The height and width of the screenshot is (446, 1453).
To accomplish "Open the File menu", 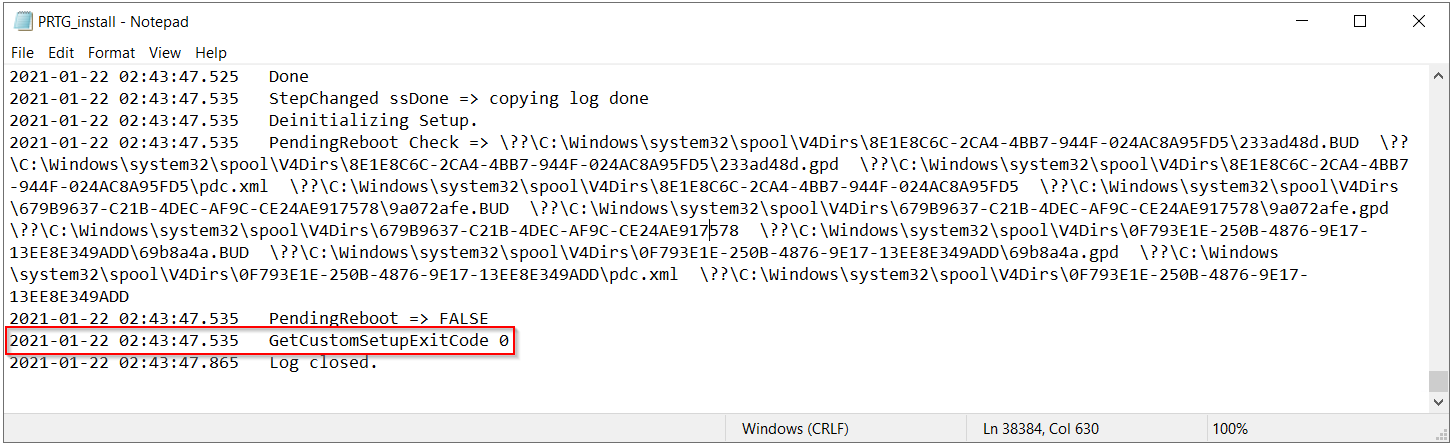I will coord(22,53).
